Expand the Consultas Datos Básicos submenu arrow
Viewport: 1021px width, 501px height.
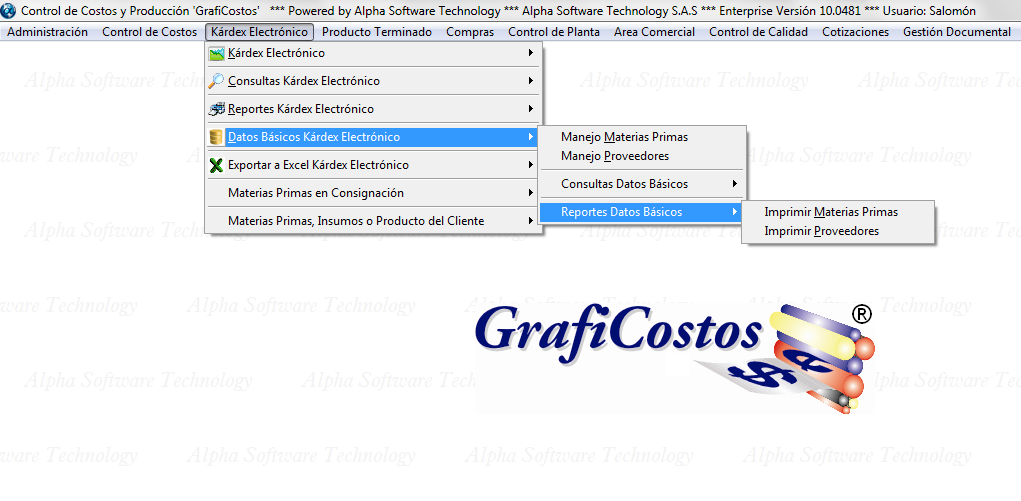tap(734, 184)
